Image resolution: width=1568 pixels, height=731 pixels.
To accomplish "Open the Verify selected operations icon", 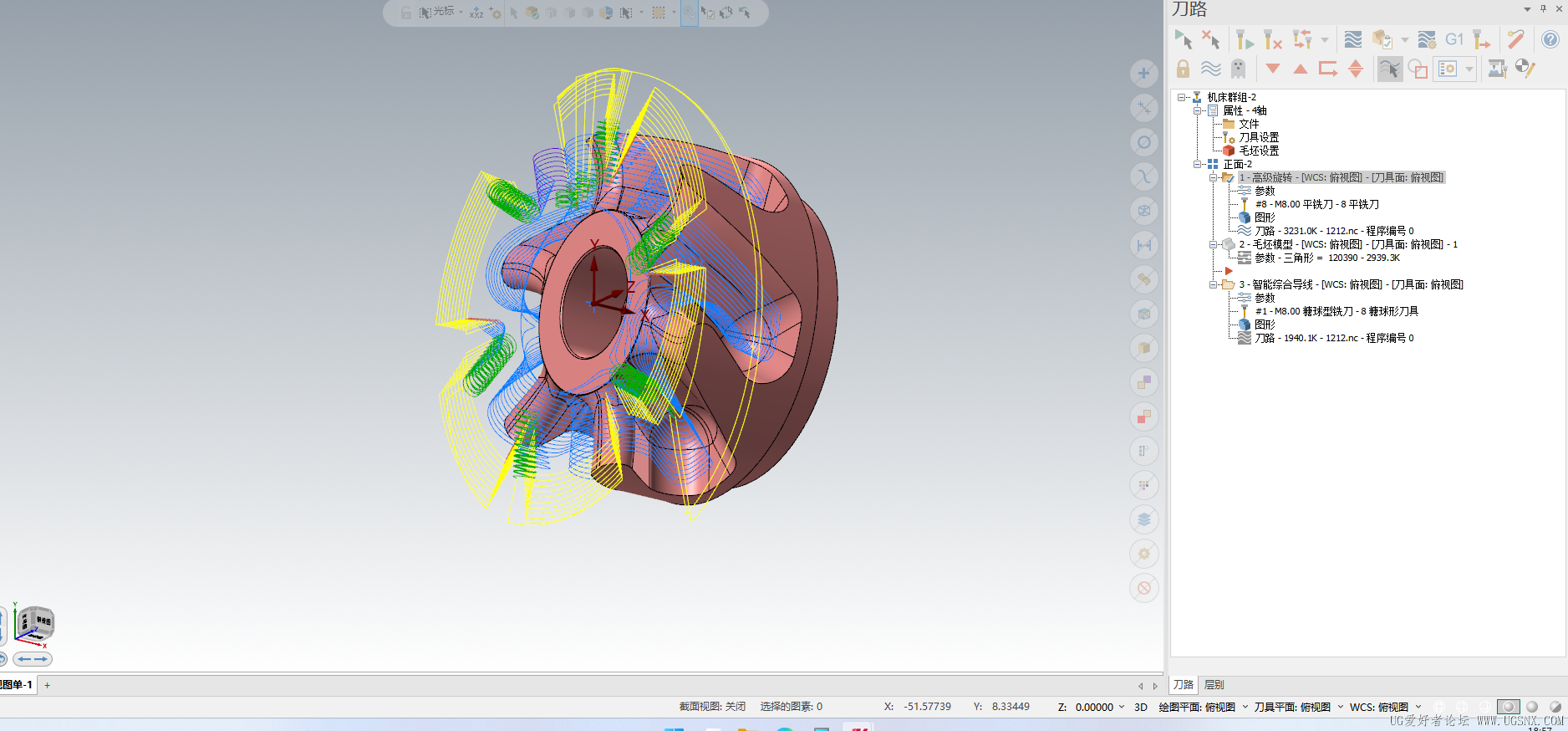I will coord(1382,39).
